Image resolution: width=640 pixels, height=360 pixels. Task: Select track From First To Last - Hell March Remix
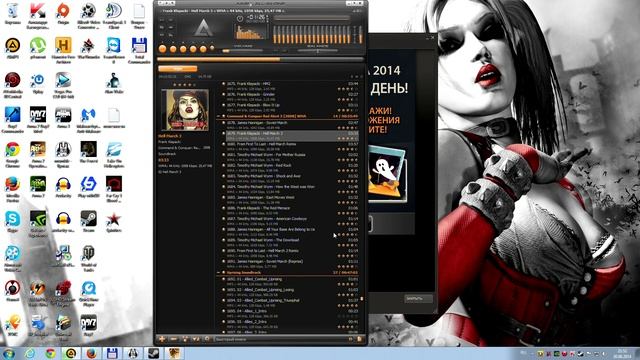click(291, 147)
